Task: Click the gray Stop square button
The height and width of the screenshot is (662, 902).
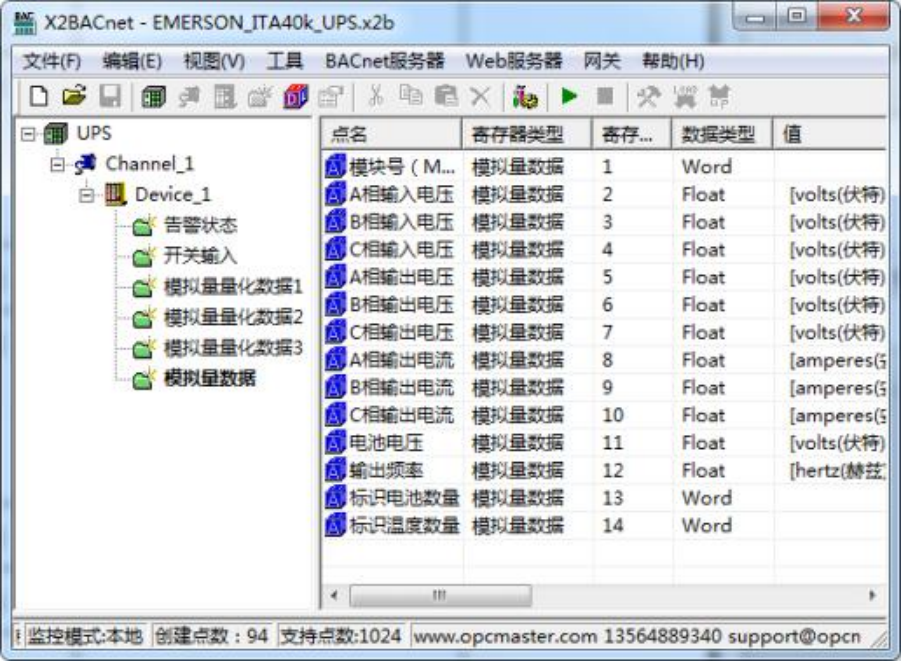Action: pos(605,97)
